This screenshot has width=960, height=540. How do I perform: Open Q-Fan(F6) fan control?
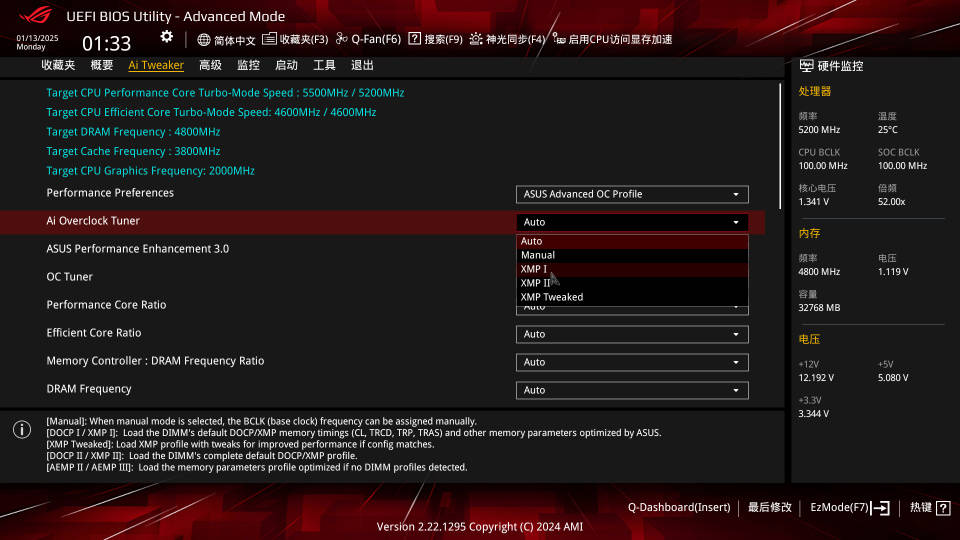369,39
